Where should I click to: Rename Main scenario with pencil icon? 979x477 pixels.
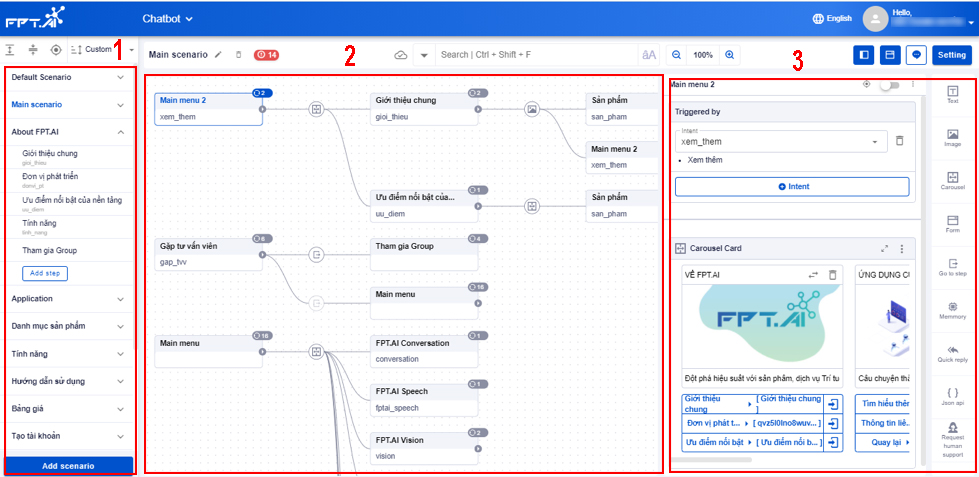tap(218, 55)
